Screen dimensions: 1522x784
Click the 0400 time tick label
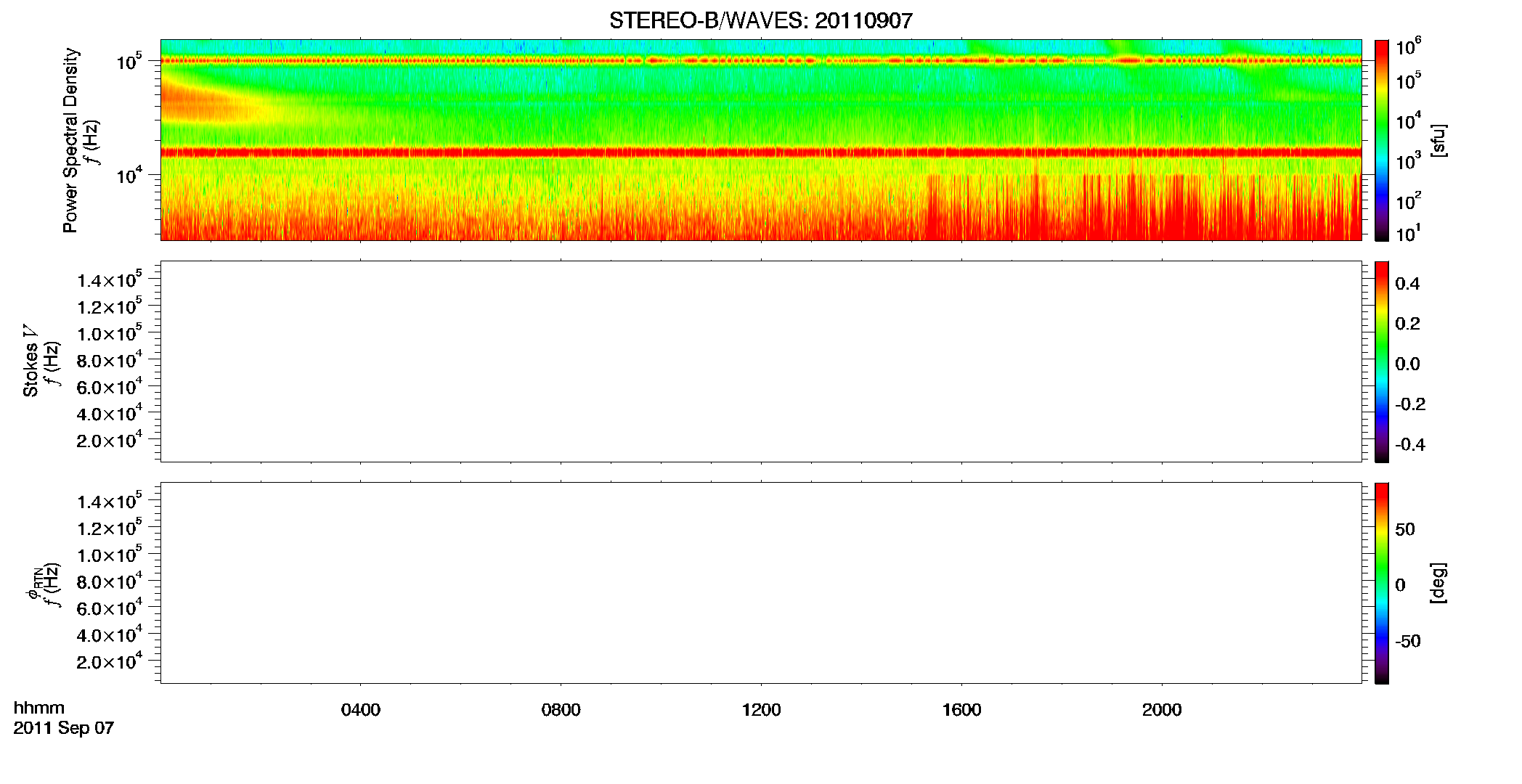pos(361,709)
